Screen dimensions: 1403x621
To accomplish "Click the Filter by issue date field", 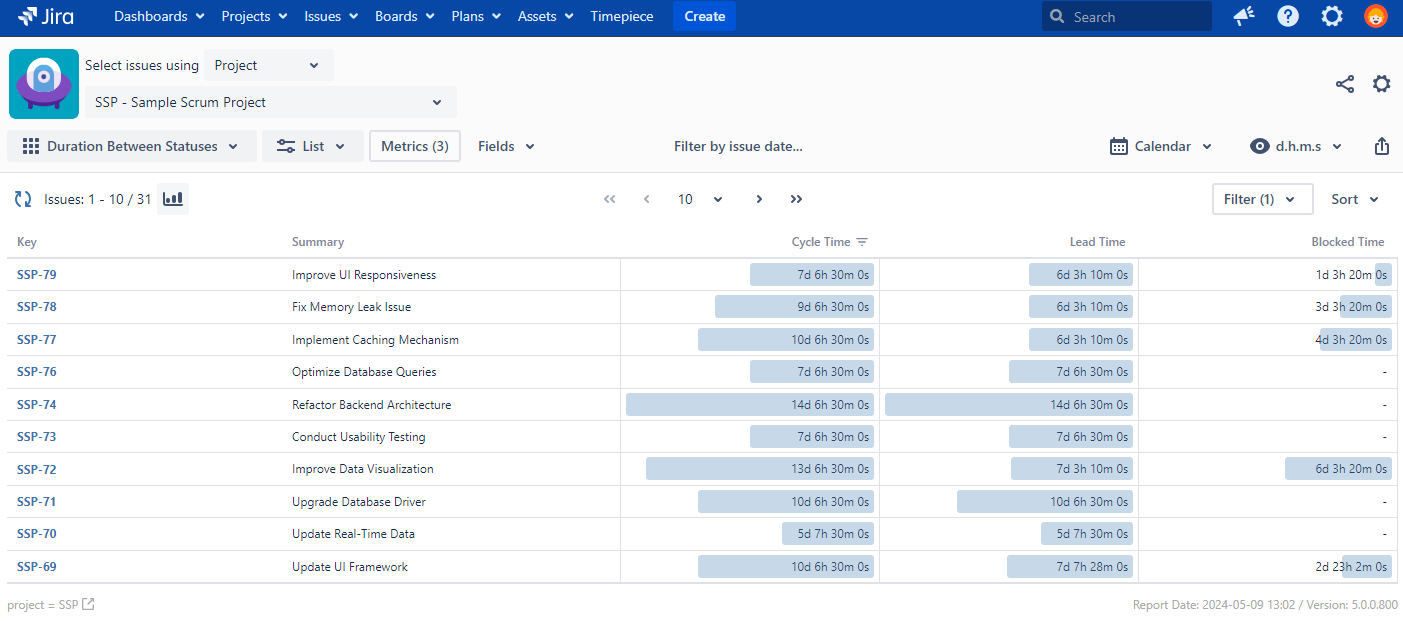I will (738, 146).
